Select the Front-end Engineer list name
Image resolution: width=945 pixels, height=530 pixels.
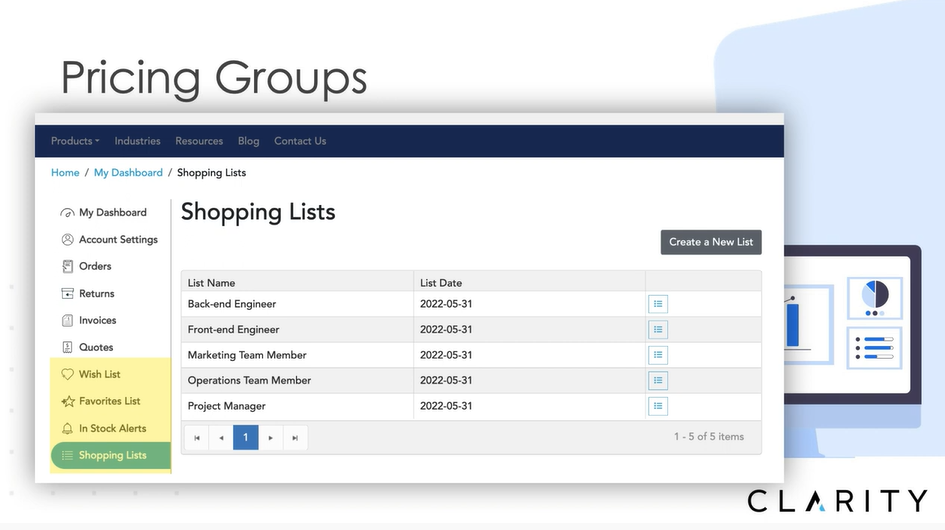pos(233,330)
